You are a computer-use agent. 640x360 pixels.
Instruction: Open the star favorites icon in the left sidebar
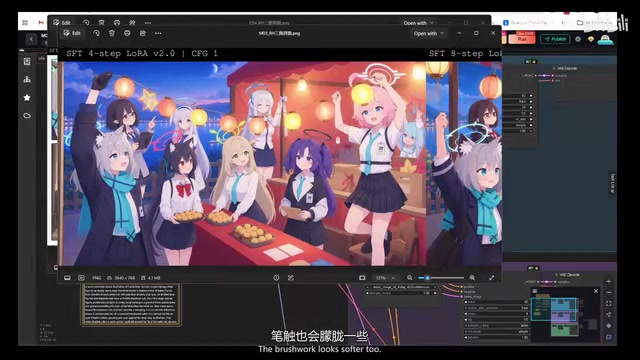click(27, 98)
